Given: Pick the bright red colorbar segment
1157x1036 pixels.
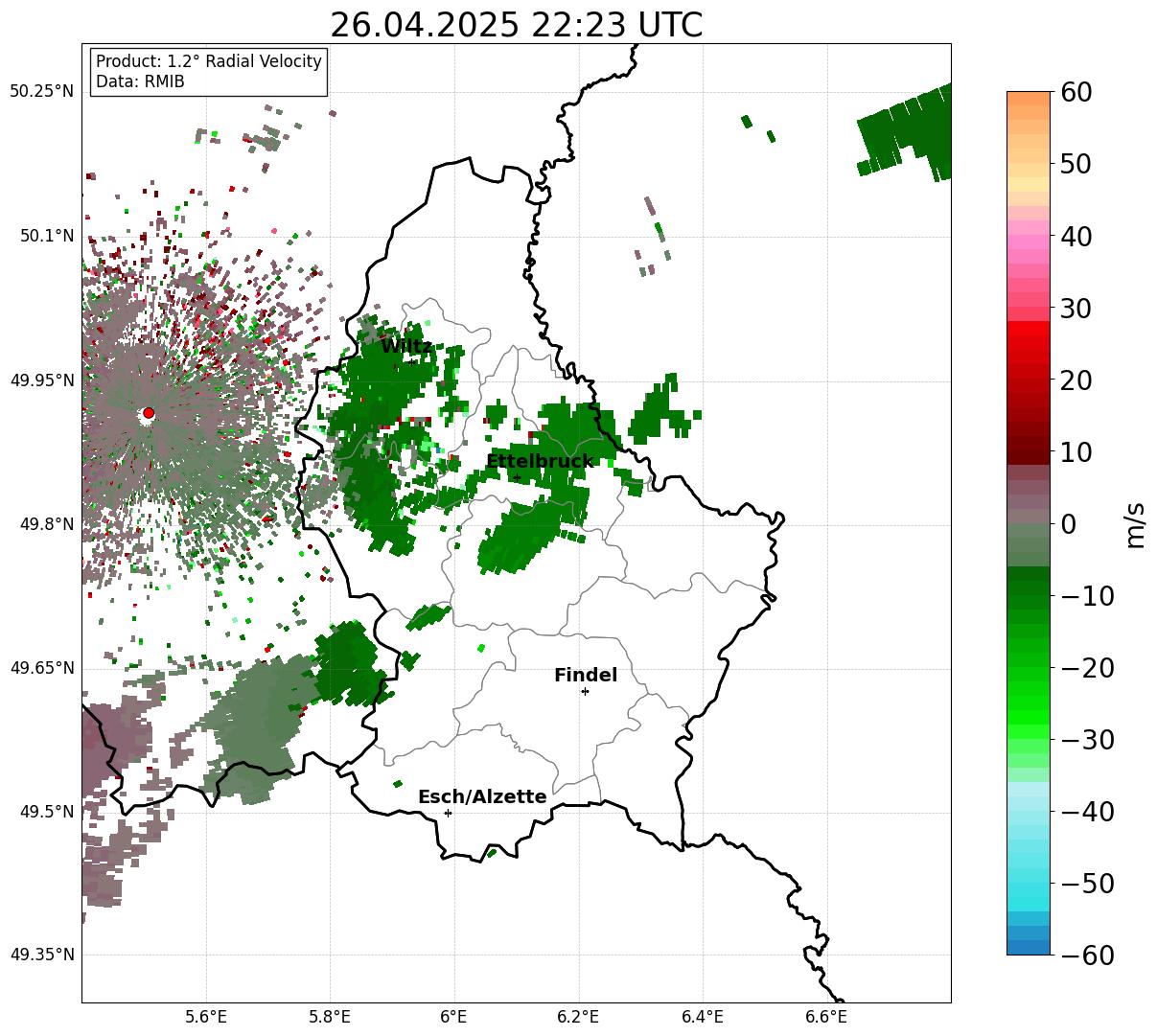Looking at the screenshot, I should tap(1029, 331).
